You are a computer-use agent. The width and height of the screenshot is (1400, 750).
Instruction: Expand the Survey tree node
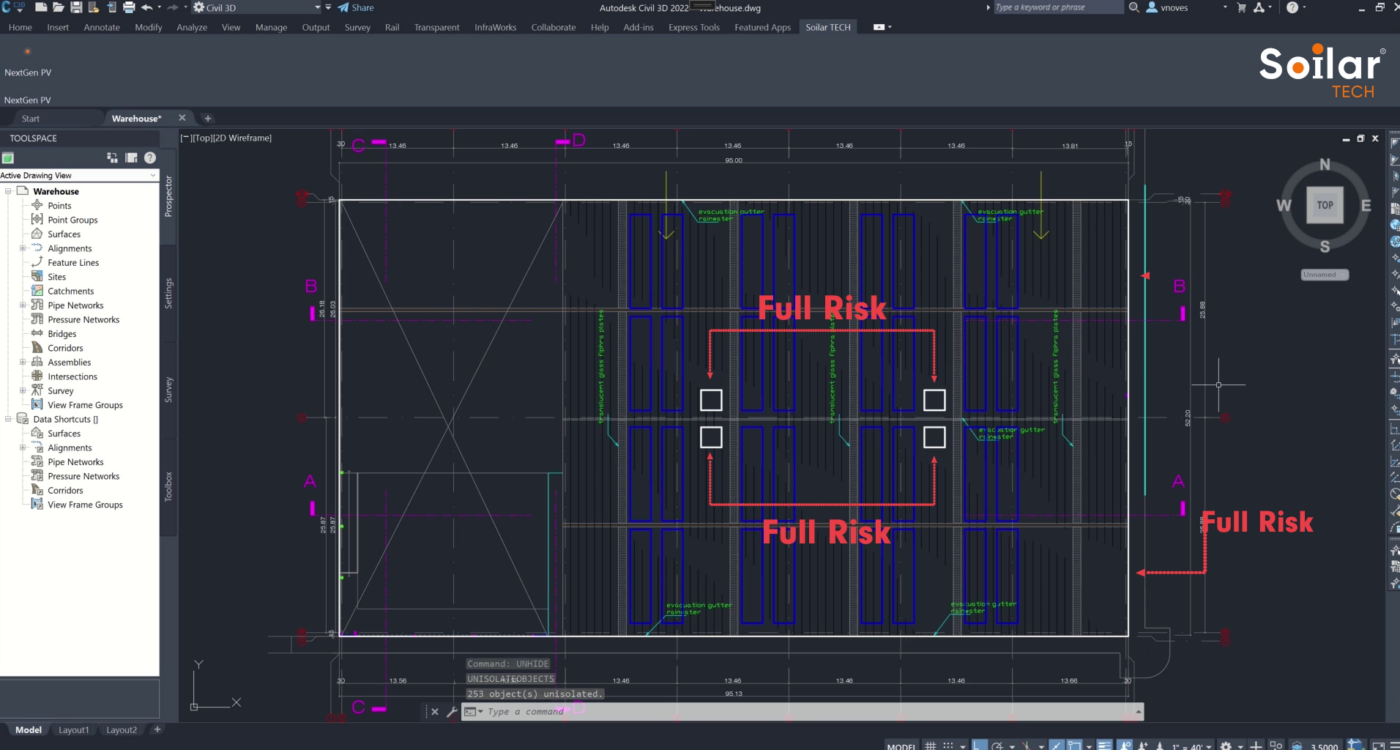(23, 391)
